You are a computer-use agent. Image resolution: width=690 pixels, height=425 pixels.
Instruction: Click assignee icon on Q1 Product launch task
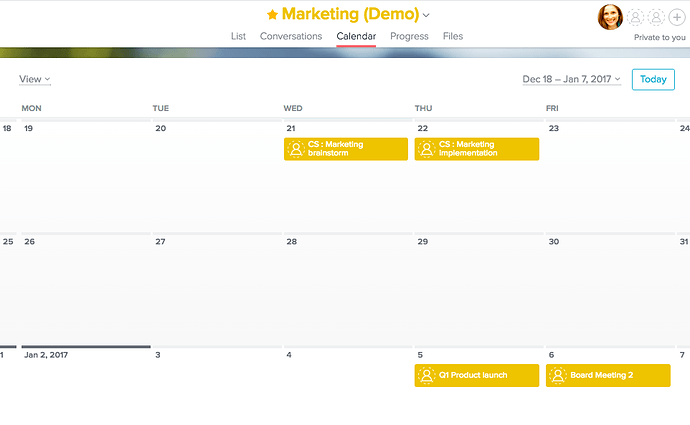pyautogui.click(x=426, y=375)
